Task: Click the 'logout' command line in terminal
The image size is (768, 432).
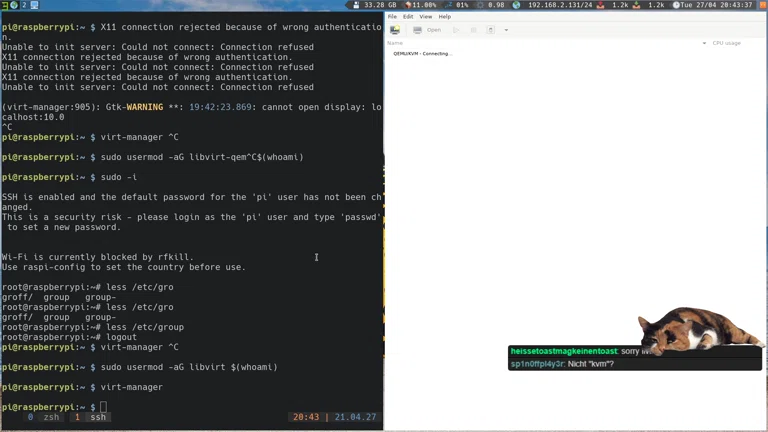Action: [x=121, y=337]
